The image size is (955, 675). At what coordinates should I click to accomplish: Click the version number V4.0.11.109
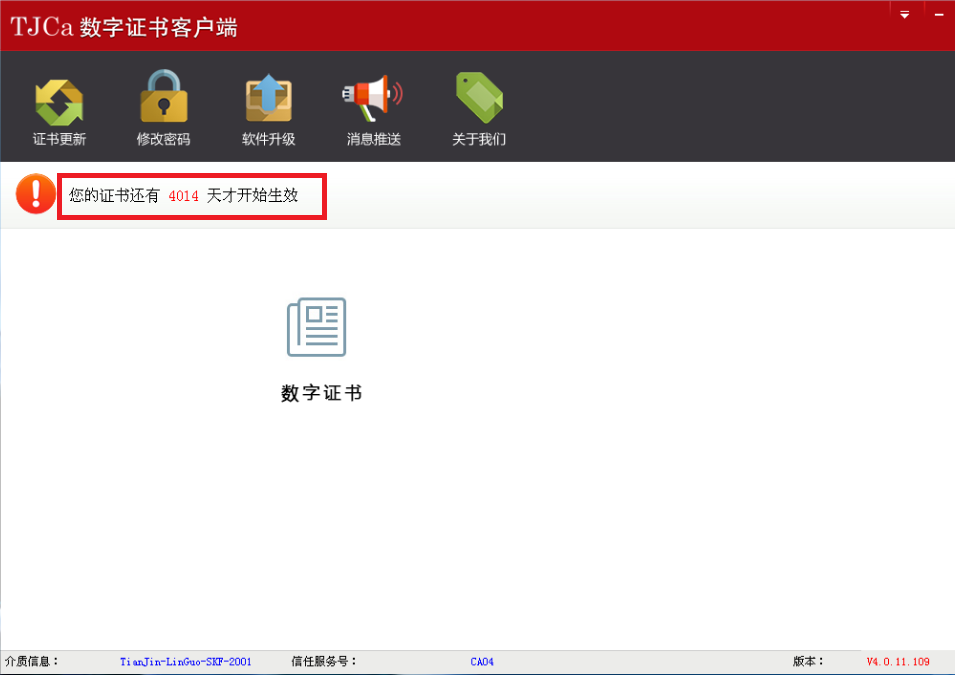897,662
